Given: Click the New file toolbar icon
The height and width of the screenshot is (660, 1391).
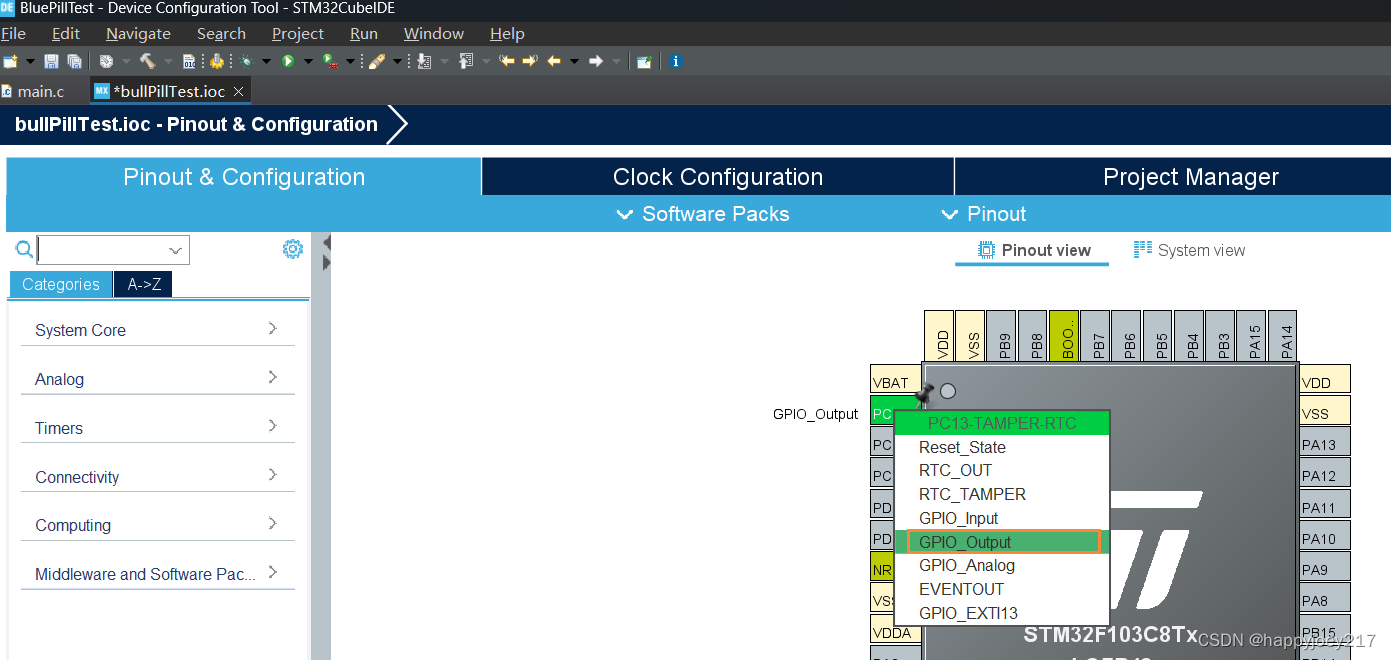Looking at the screenshot, I should (10, 61).
